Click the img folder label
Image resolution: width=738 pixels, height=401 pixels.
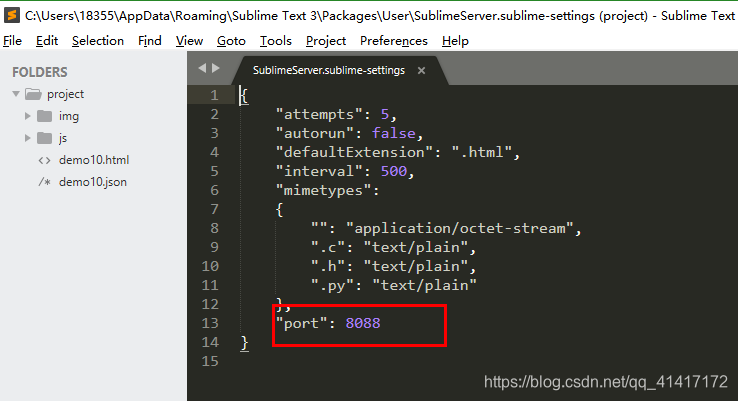(69, 116)
